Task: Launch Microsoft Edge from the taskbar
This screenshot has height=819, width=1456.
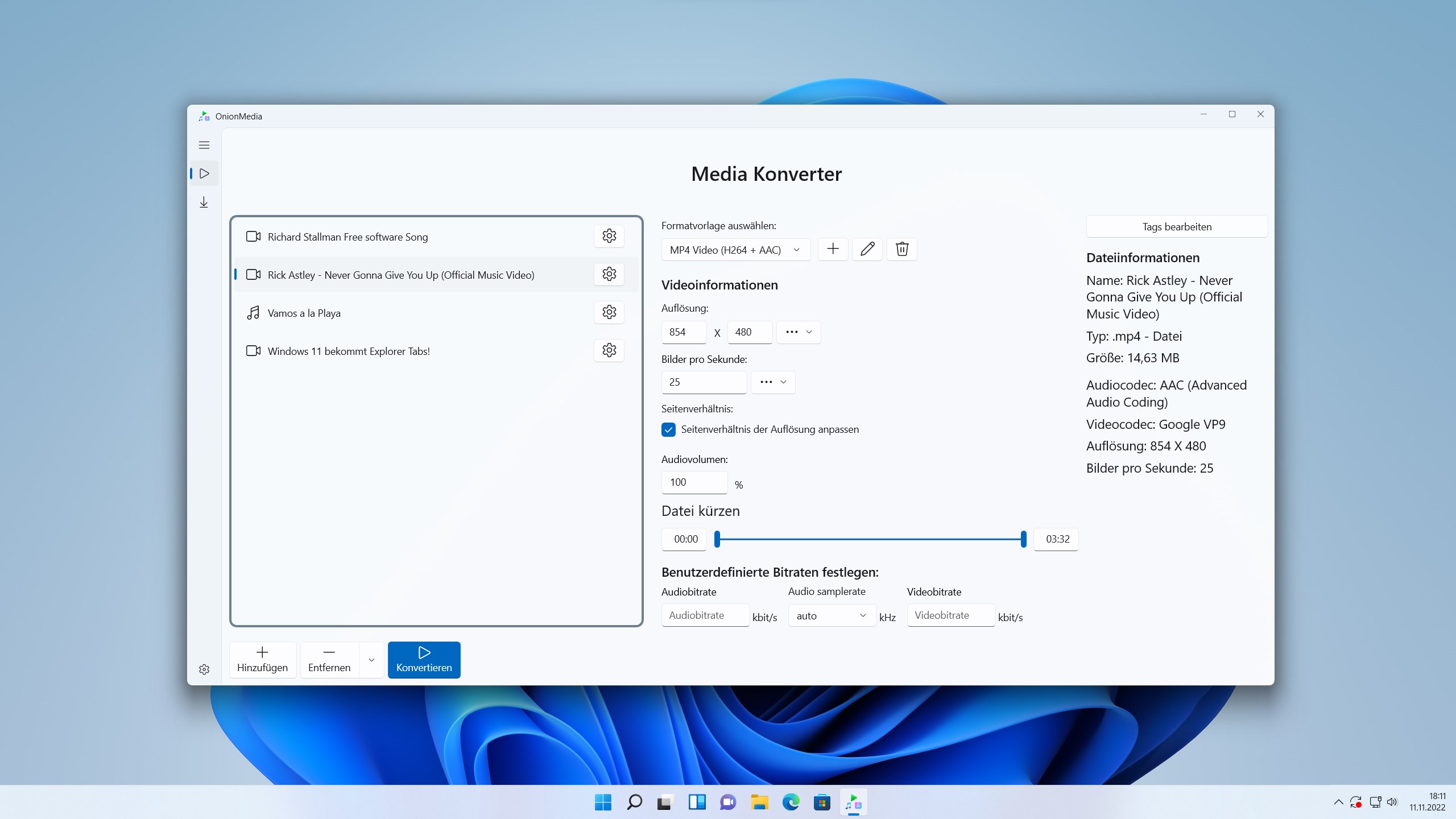Action: tap(791, 803)
